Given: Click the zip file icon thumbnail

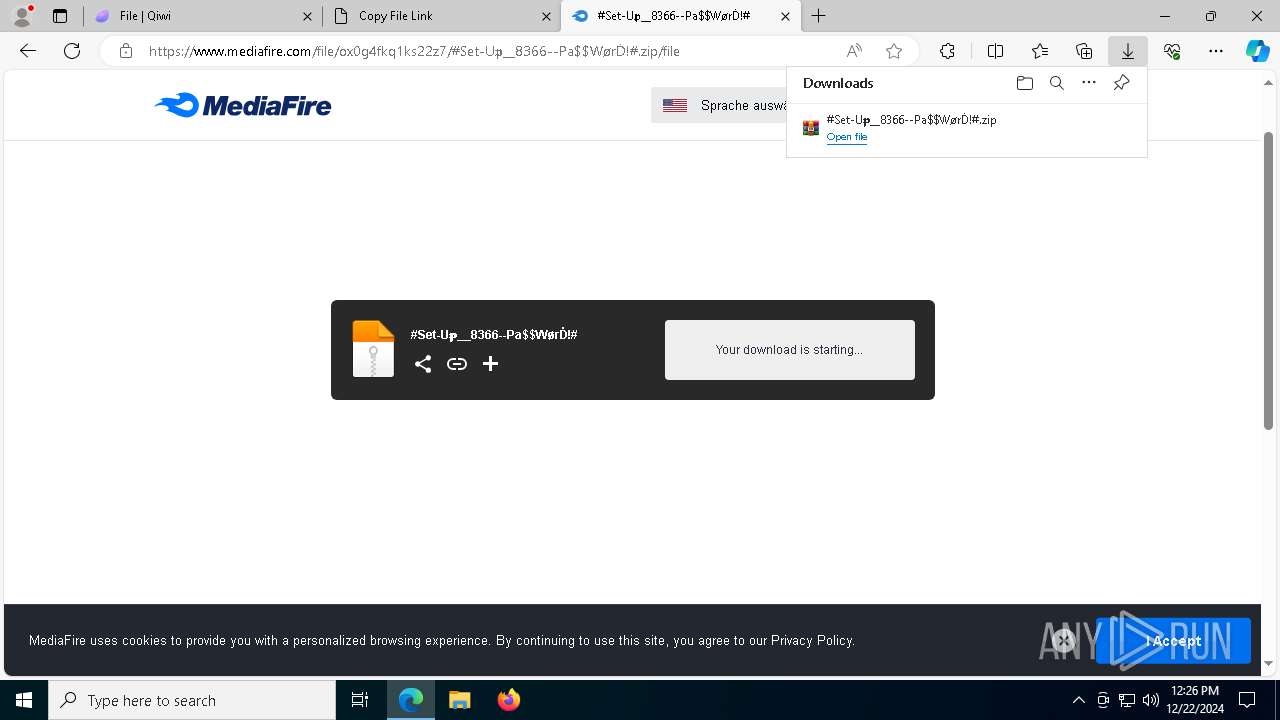Looking at the screenshot, I should pos(373,349).
